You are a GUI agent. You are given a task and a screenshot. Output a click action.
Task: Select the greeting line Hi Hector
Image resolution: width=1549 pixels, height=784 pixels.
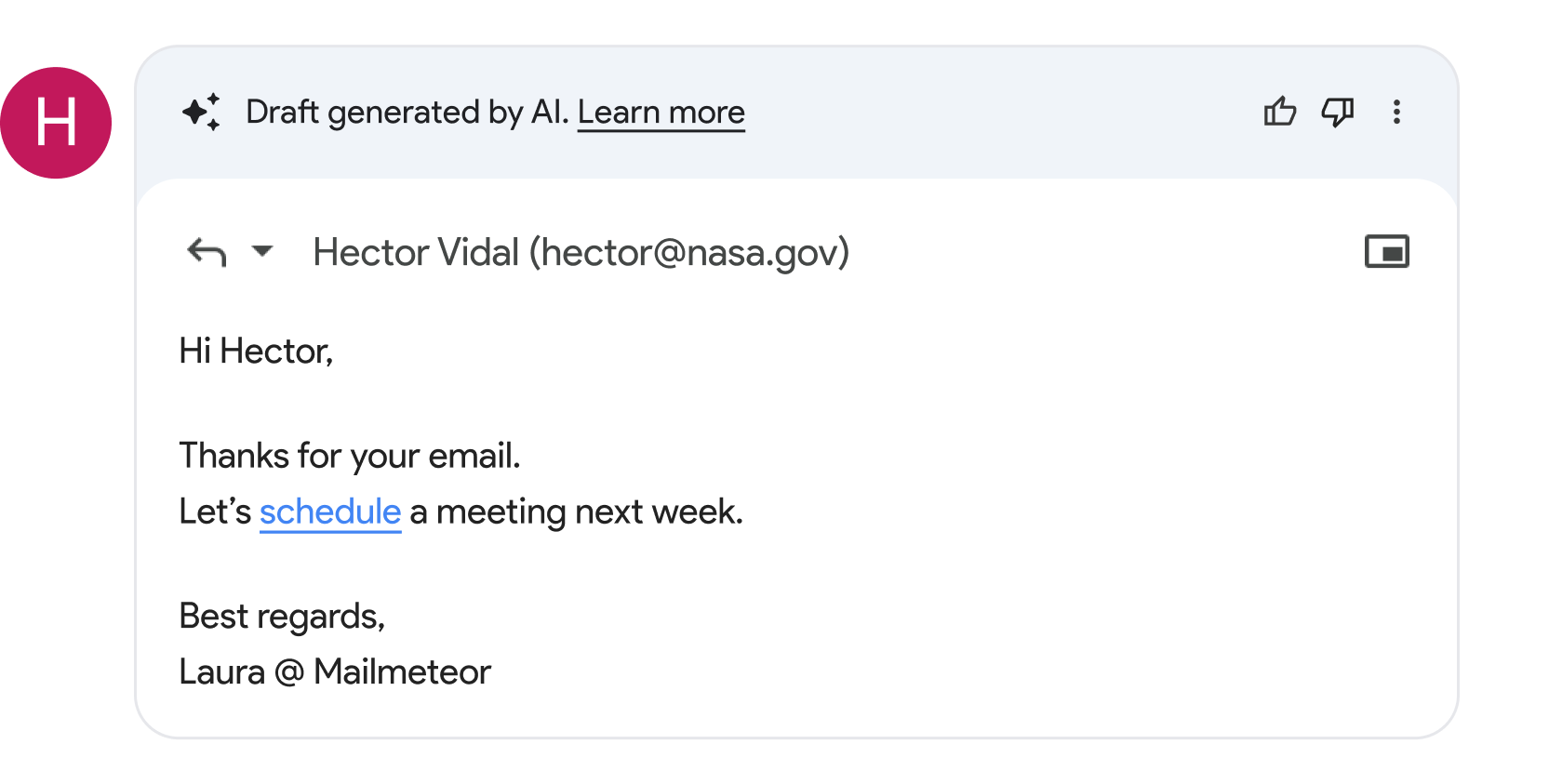click(256, 351)
